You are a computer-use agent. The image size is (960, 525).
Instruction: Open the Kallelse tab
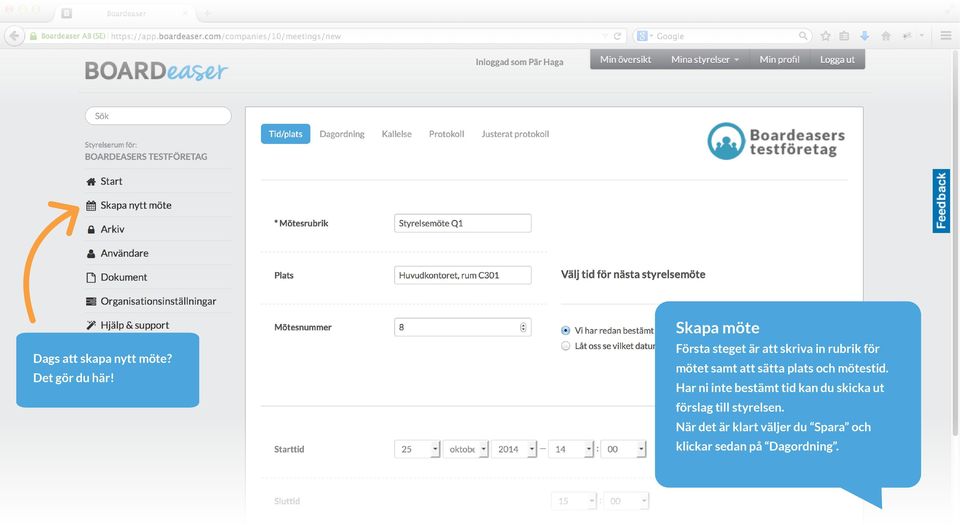pos(397,134)
